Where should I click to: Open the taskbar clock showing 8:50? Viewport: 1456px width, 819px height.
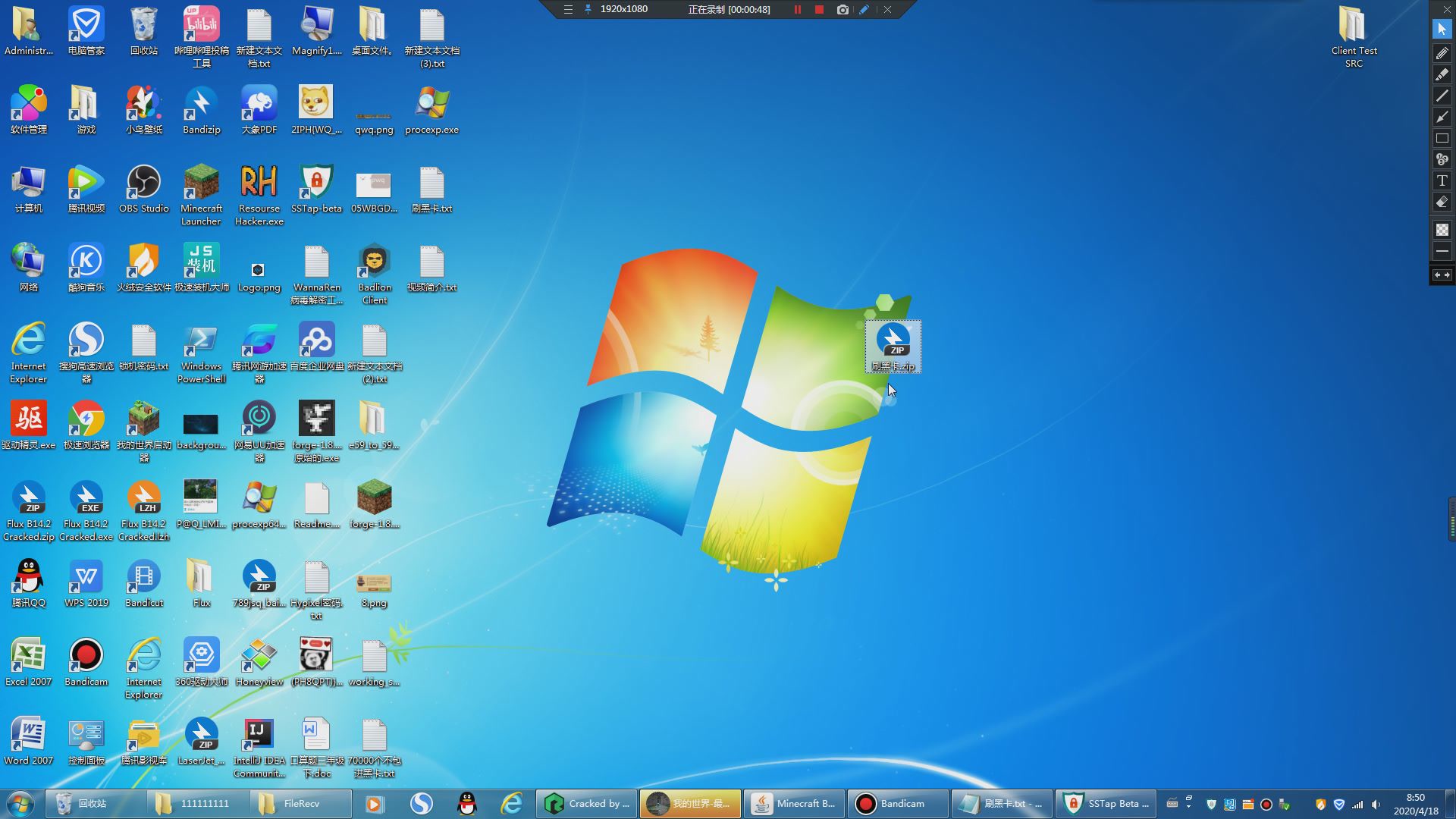(1415, 804)
